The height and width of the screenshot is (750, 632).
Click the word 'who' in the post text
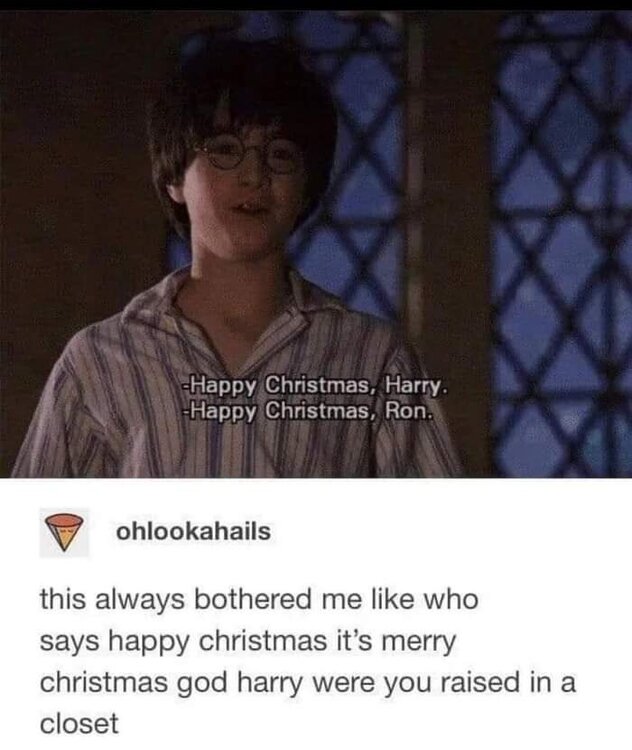[452, 600]
